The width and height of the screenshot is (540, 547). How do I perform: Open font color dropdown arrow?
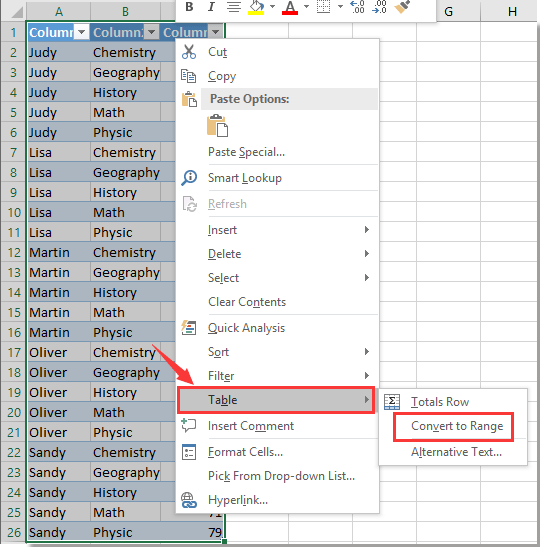point(306,6)
